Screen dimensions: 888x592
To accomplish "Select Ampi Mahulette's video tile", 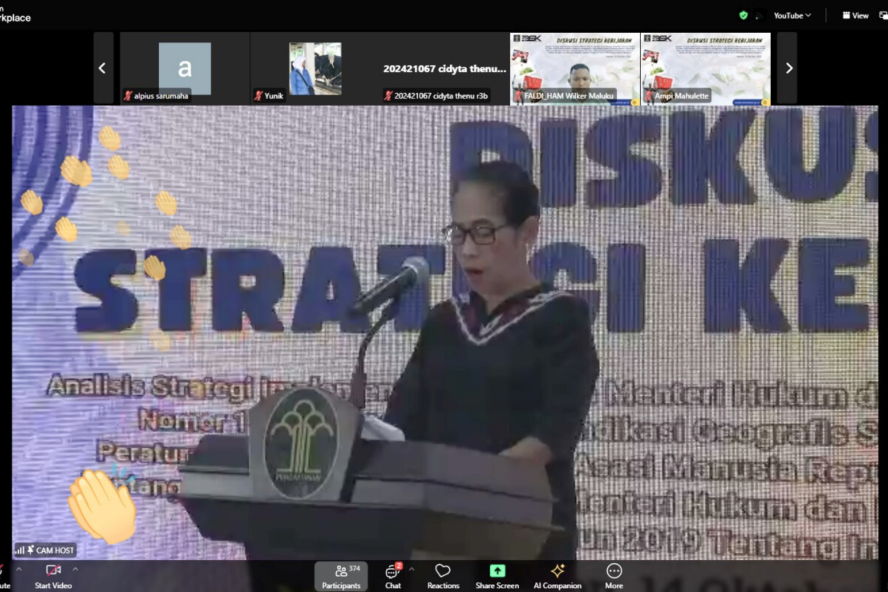I will pyautogui.click(x=705, y=68).
